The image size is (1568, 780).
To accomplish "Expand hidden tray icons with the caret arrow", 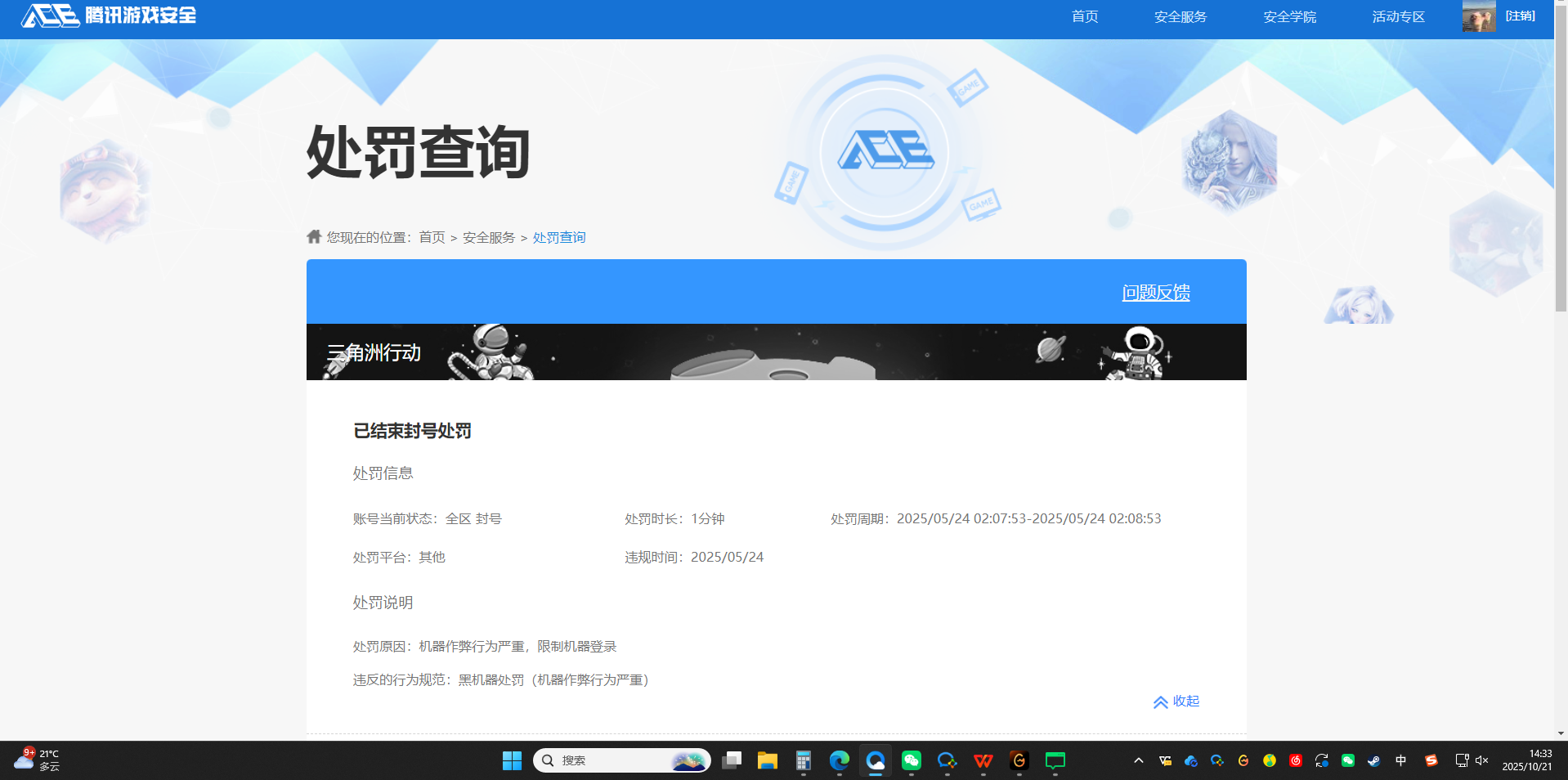I will pyautogui.click(x=1138, y=760).
